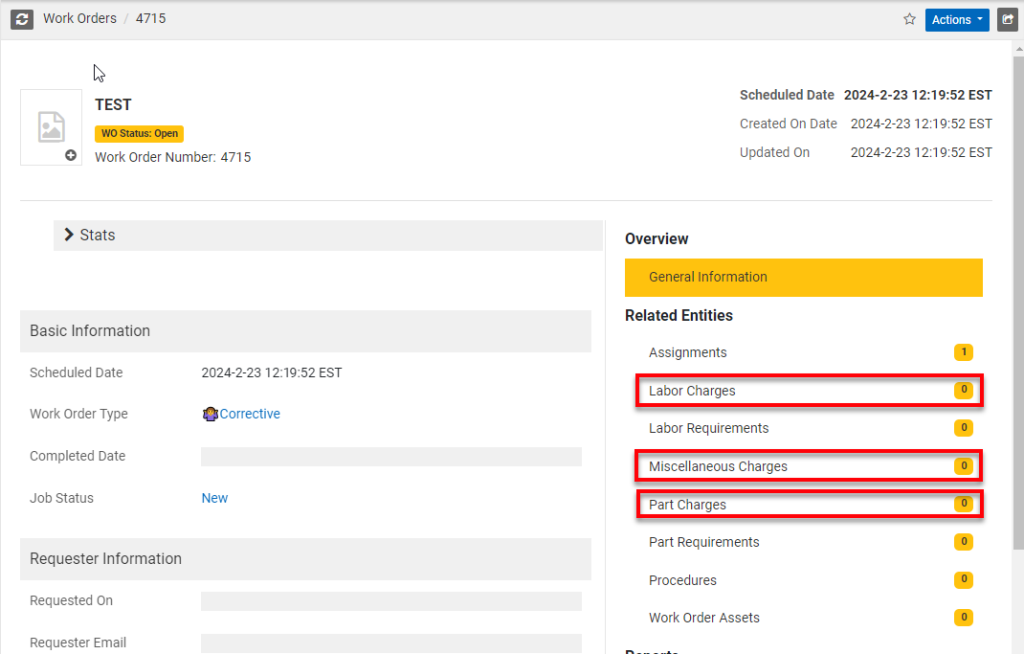Star this work order as favorite
The height and width of the screenshot is (654, 1024).
[x=909, y=19]
